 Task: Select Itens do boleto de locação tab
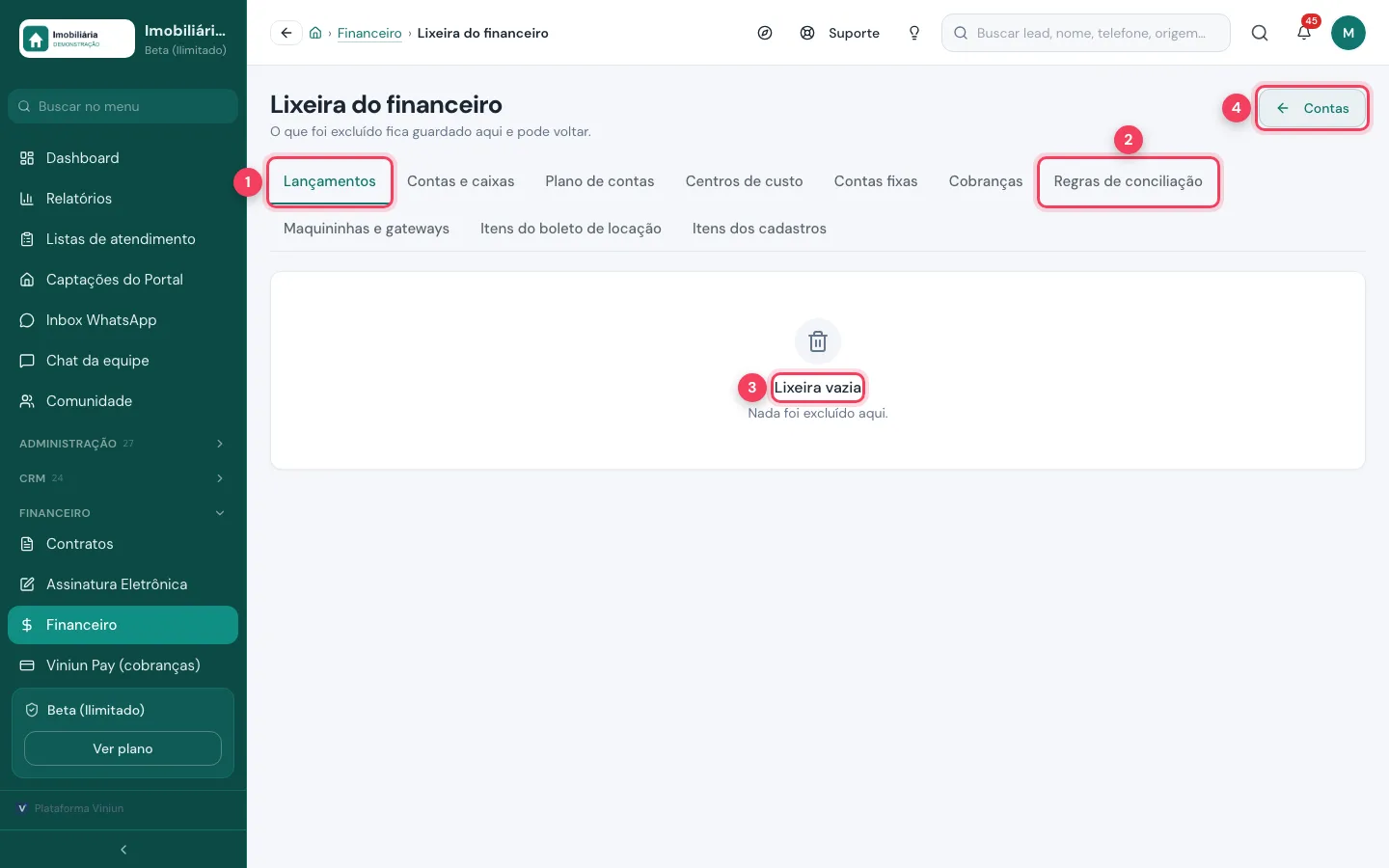coord(571,229)
